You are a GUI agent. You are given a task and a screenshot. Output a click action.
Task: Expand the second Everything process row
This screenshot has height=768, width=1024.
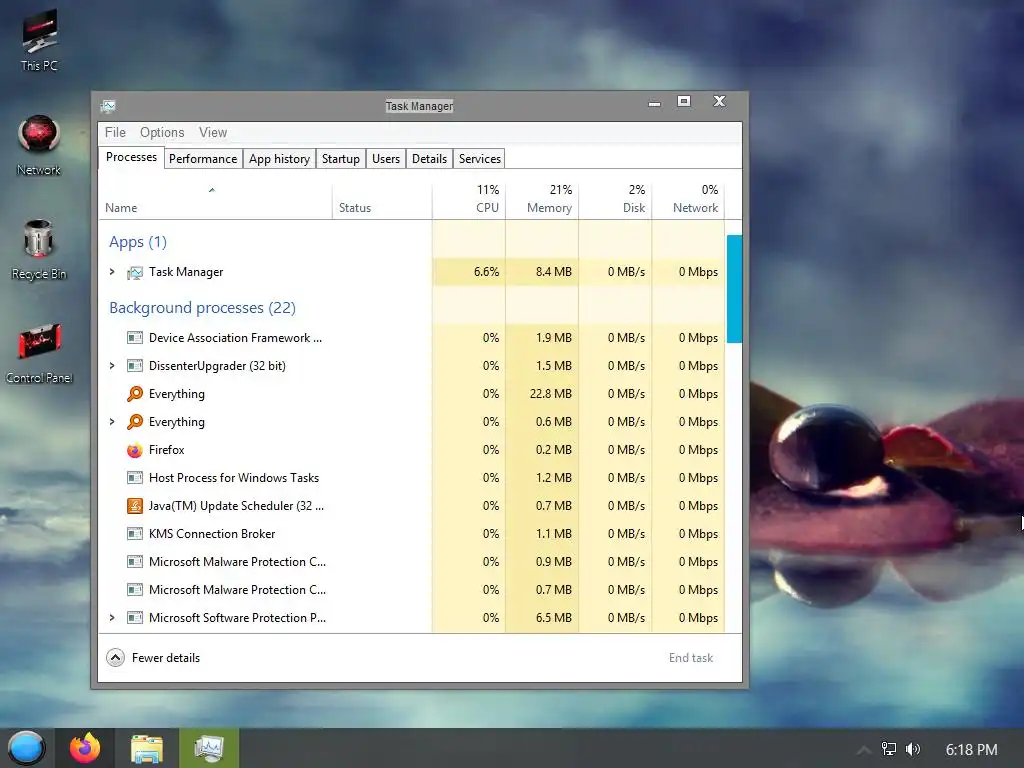[112, 422]
